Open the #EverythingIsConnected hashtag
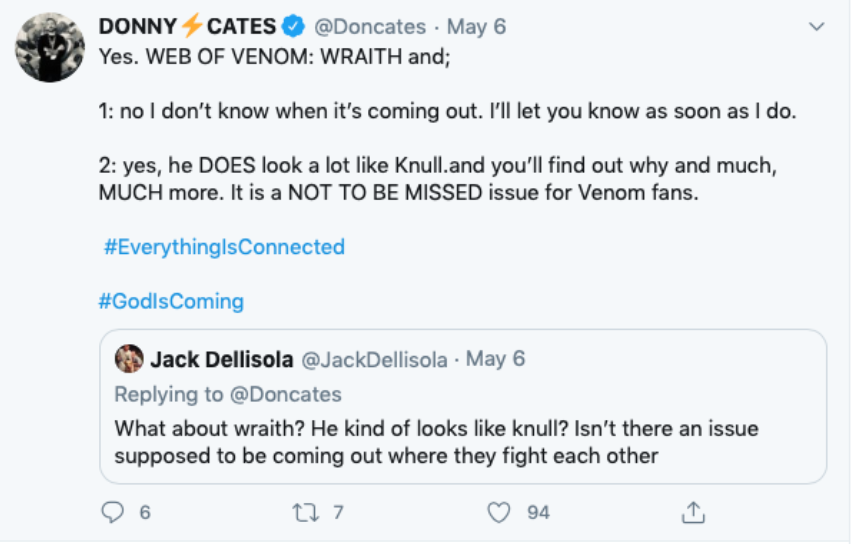The width and height of the screenshot is (853, 544). pyautogui.click(x=224, y=247)
